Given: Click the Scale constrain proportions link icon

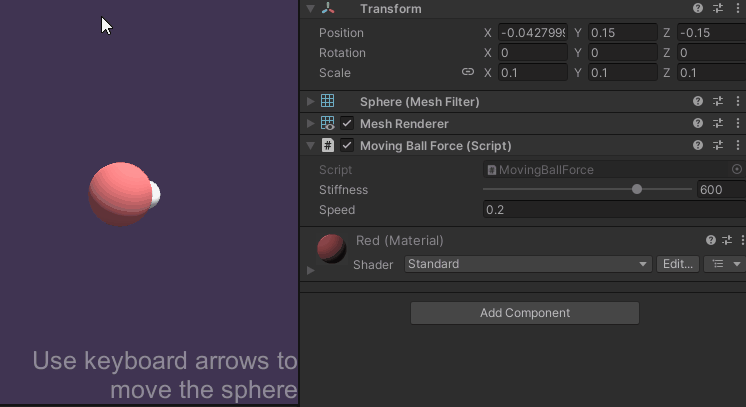Looking at the screenshot, I should (x=467, y=73).
